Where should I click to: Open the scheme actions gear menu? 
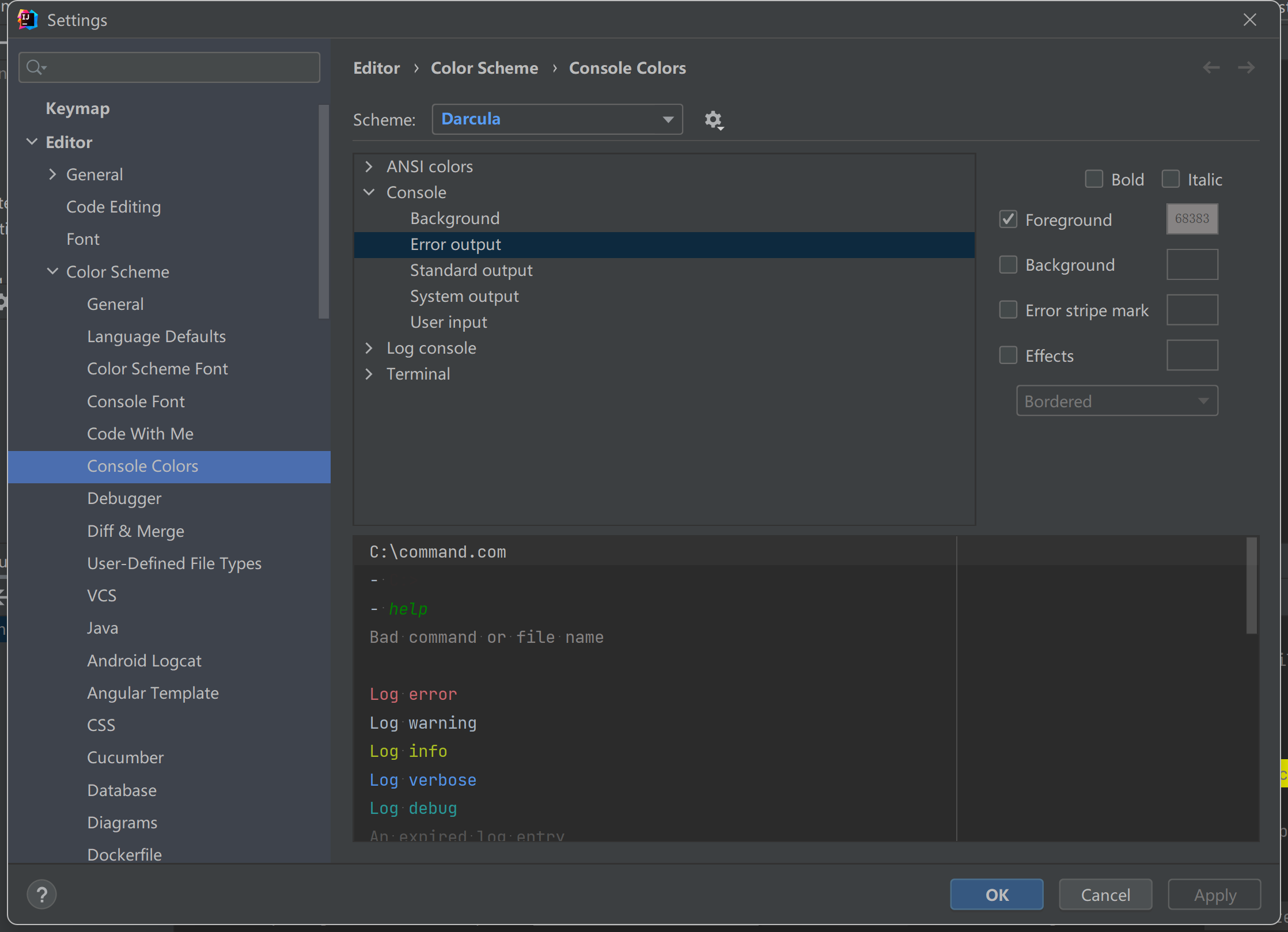pyautogui.click(x=714, y=120)
